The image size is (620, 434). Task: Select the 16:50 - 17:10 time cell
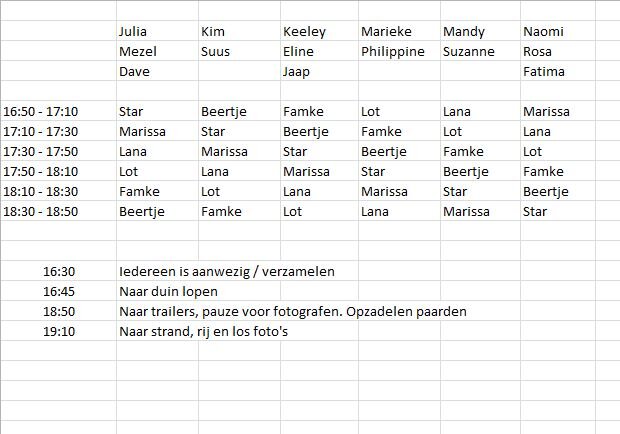point(59,111)
